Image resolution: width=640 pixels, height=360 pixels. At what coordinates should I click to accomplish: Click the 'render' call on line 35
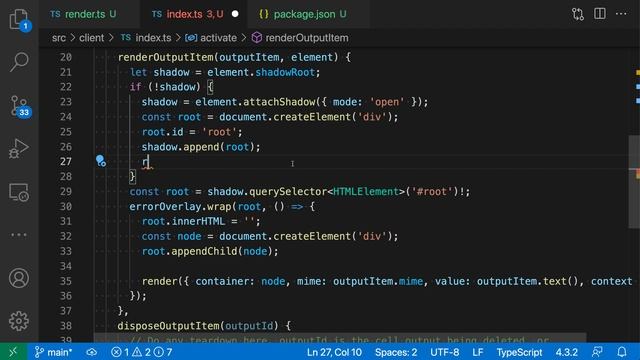click(160, 281)
